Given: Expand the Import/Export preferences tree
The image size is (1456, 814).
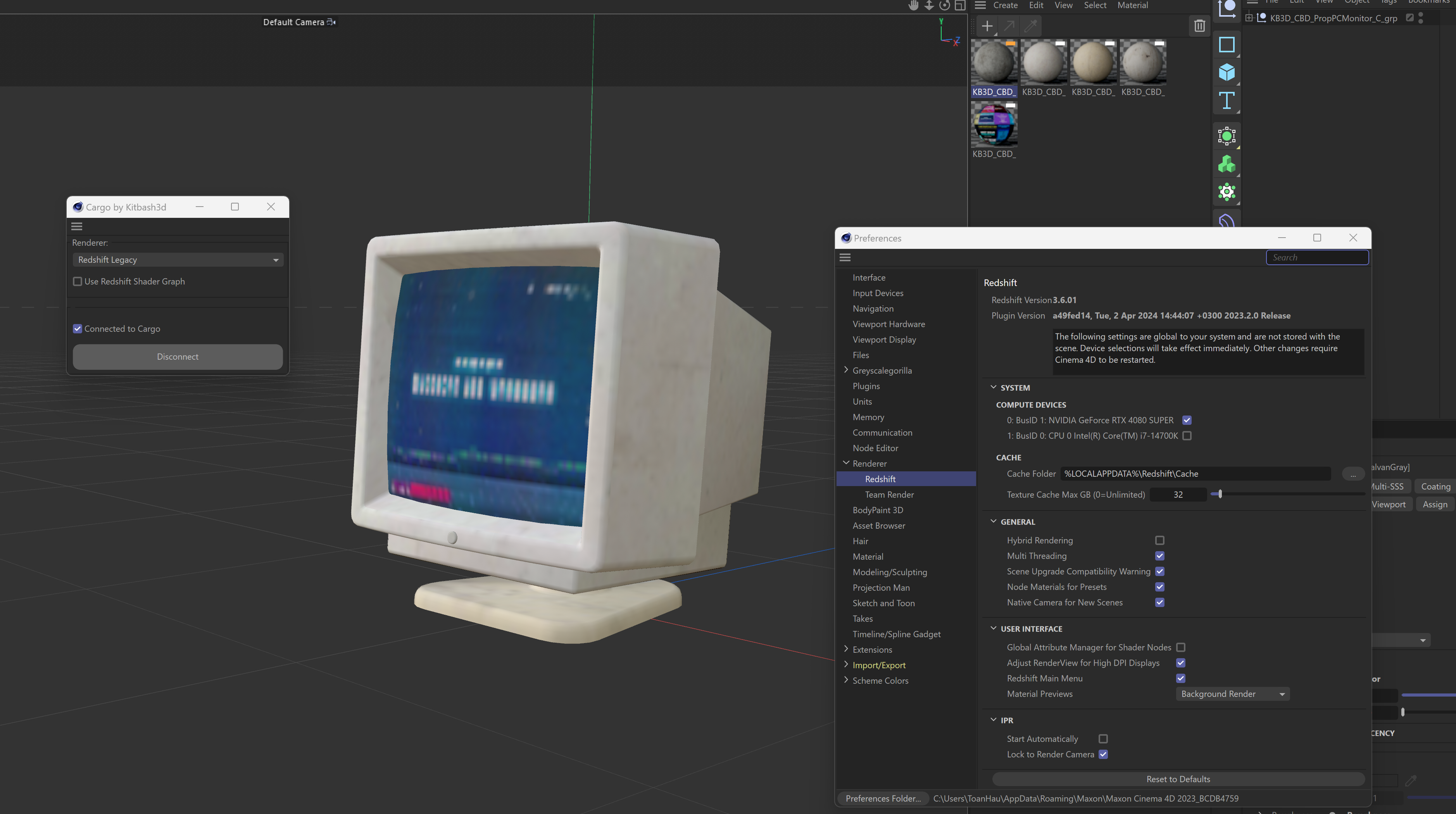Looking at the screenshot, I should (x=846, y=664).
